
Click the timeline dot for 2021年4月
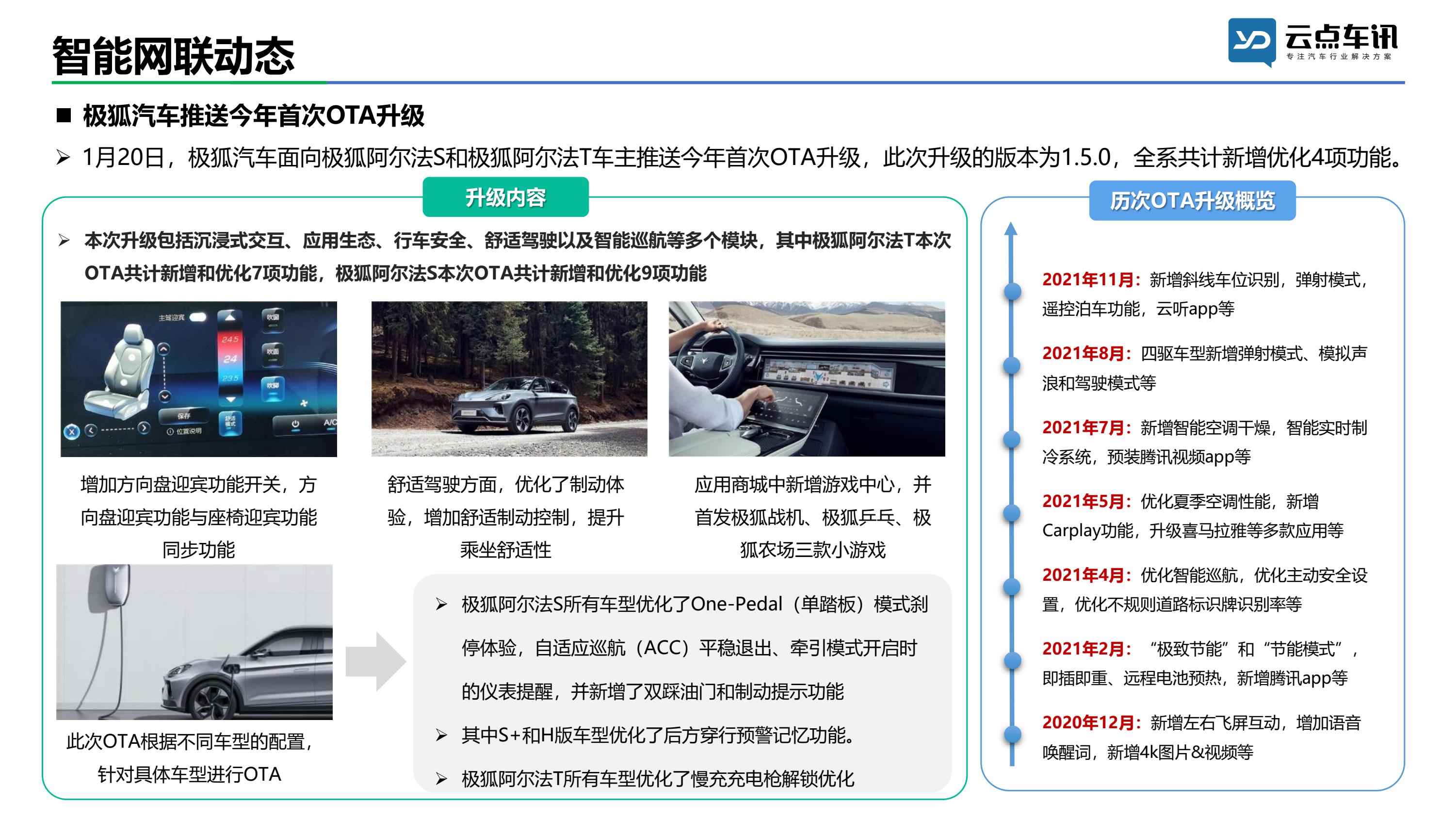coord(1012,587)
